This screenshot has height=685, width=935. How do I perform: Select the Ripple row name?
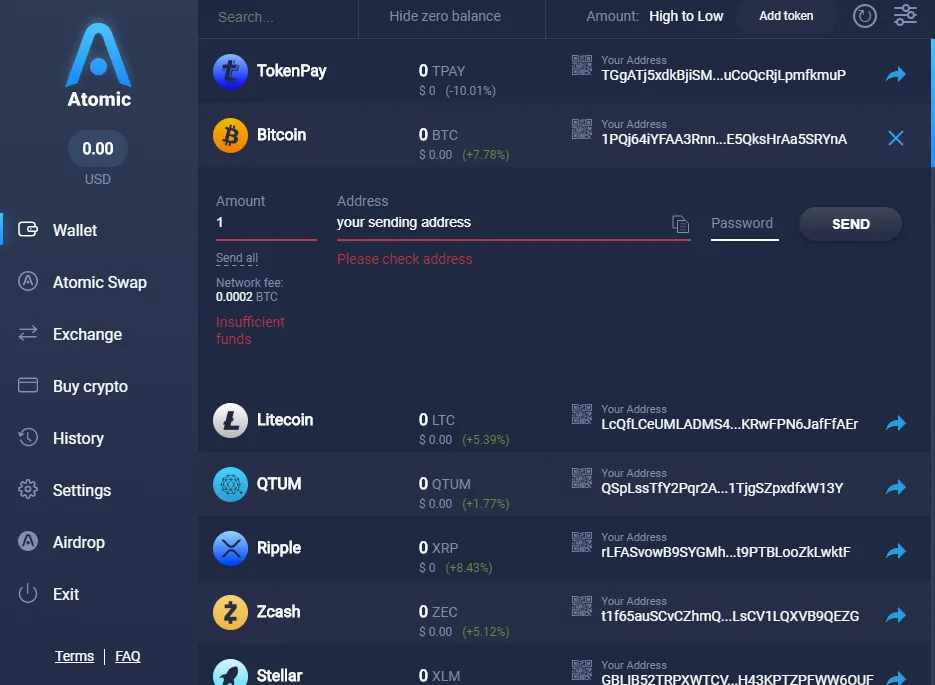click(278, 548)
